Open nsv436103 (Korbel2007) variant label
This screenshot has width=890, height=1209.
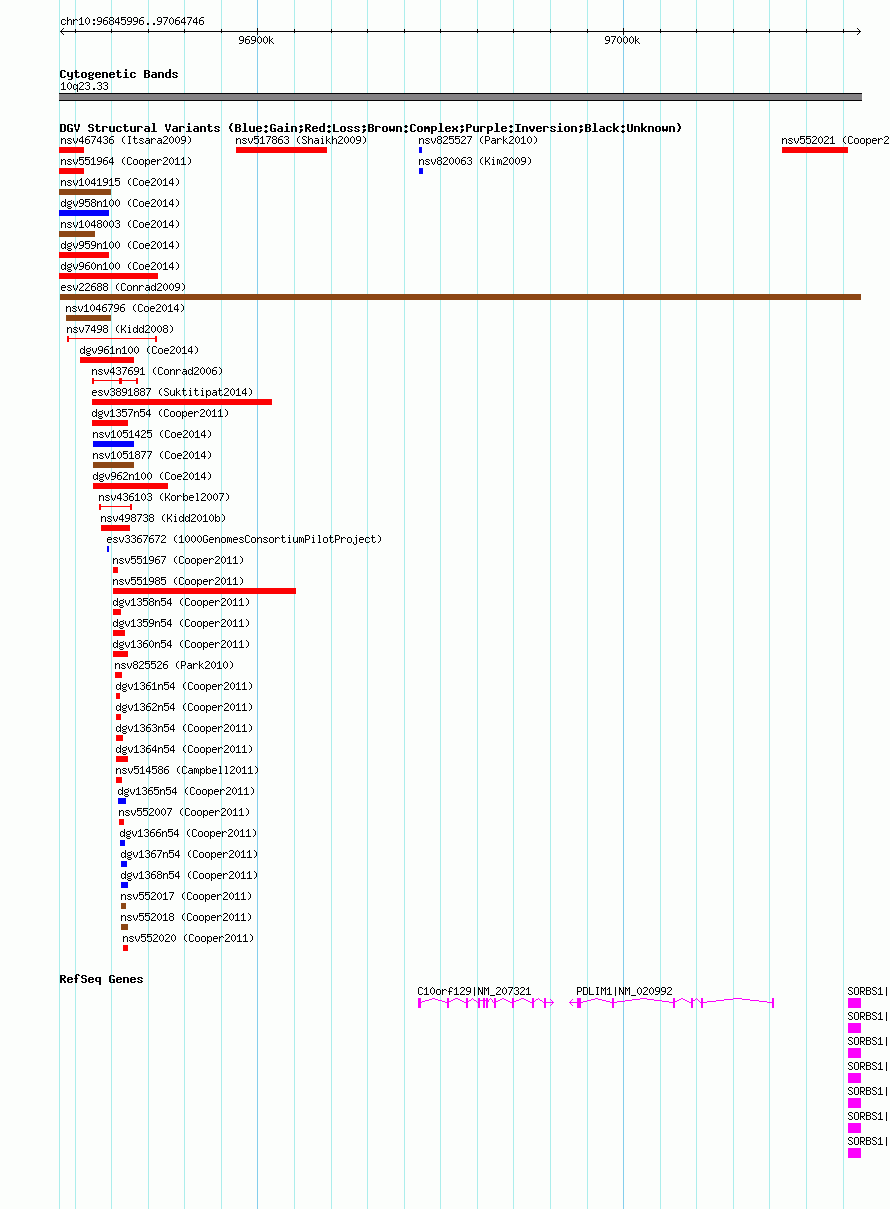[164, 497]
